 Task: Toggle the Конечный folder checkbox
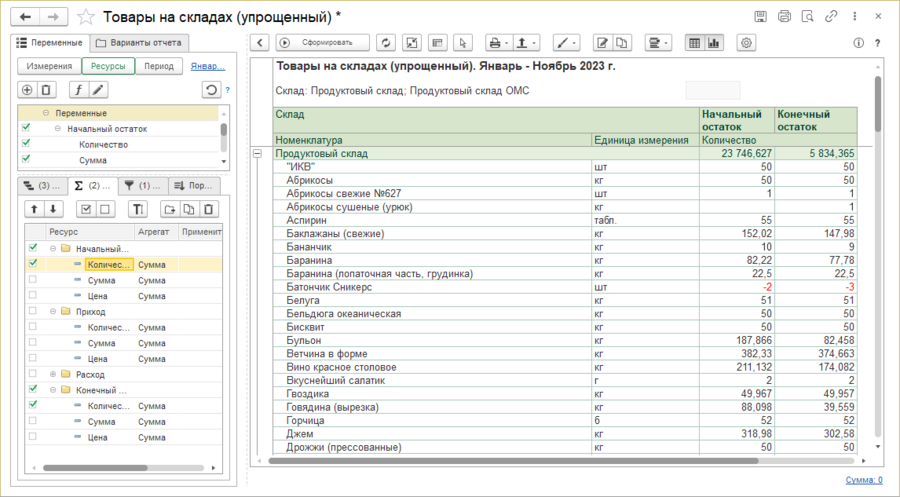coord(33,389)
